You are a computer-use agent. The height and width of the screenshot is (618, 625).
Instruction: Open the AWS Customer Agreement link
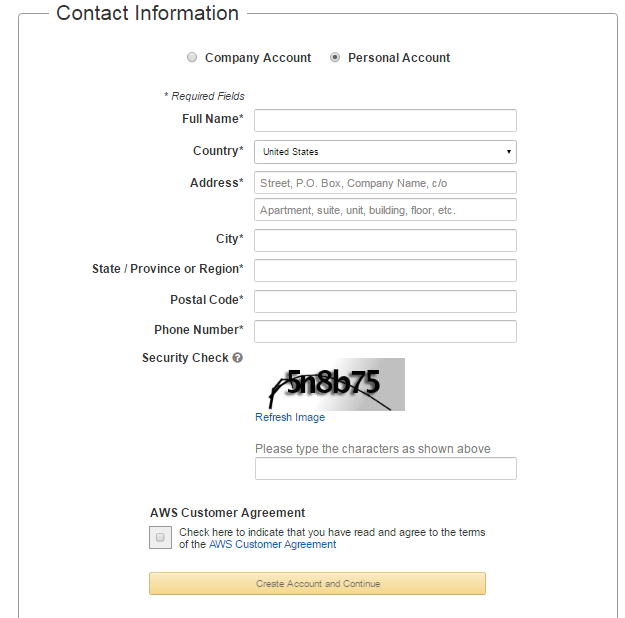pos(272,545)
